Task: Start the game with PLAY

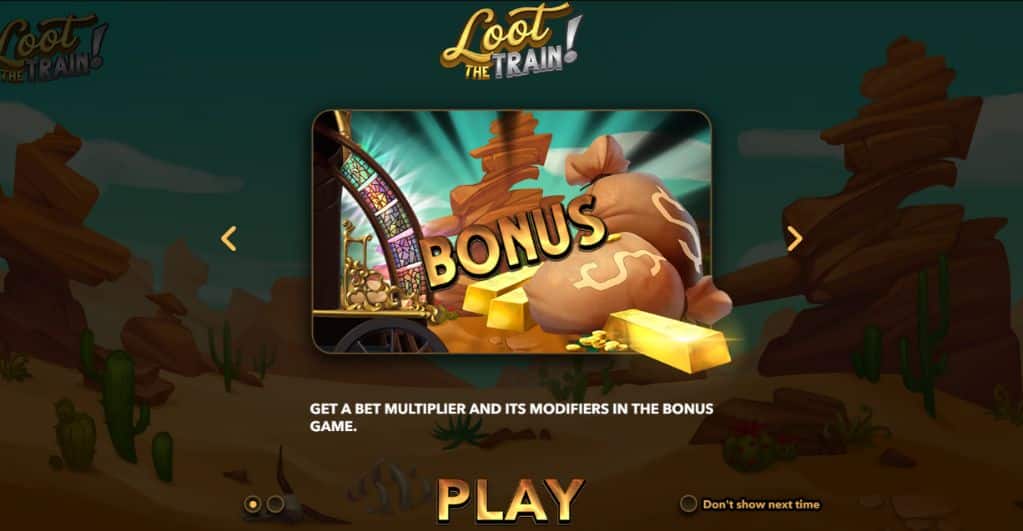Action: (511, 501)
